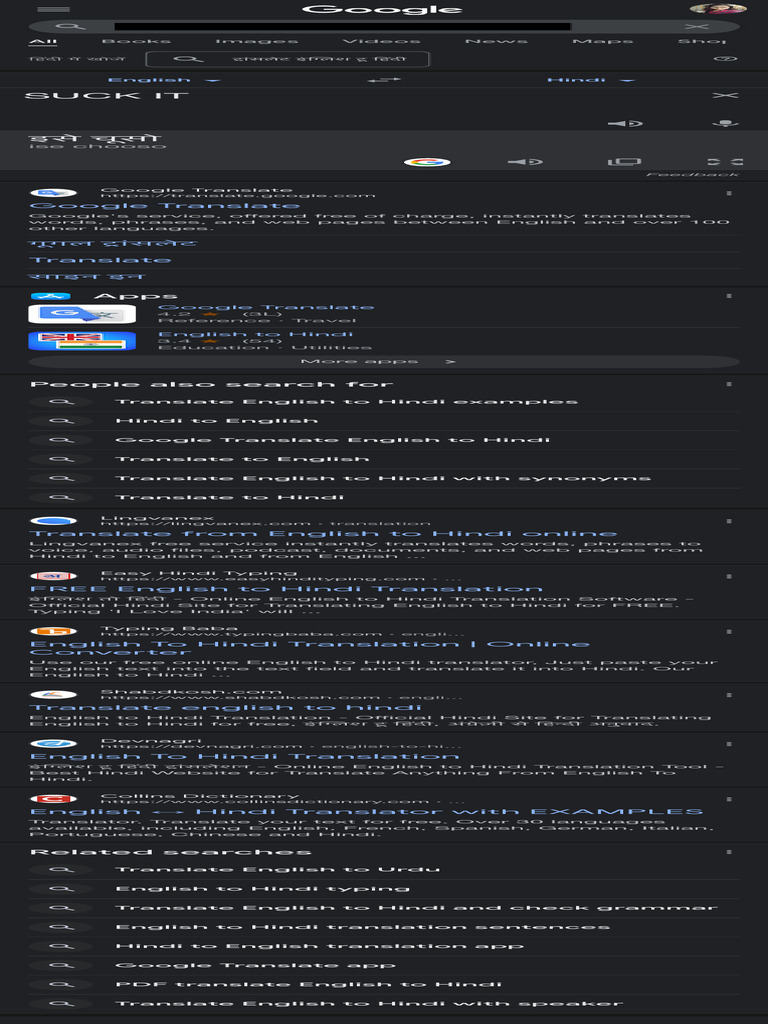The image size is (768, 1024).
Task: Search PDF translate English to Hindi
Action: [x=384, y=984]
